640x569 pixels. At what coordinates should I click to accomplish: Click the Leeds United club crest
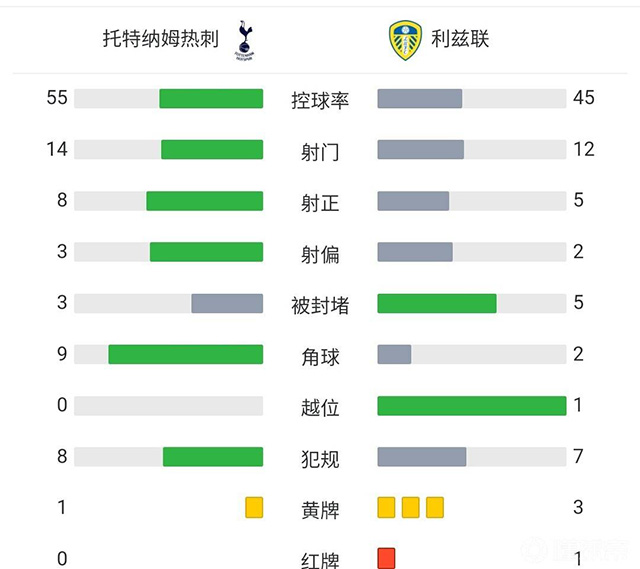click(405, 40)
